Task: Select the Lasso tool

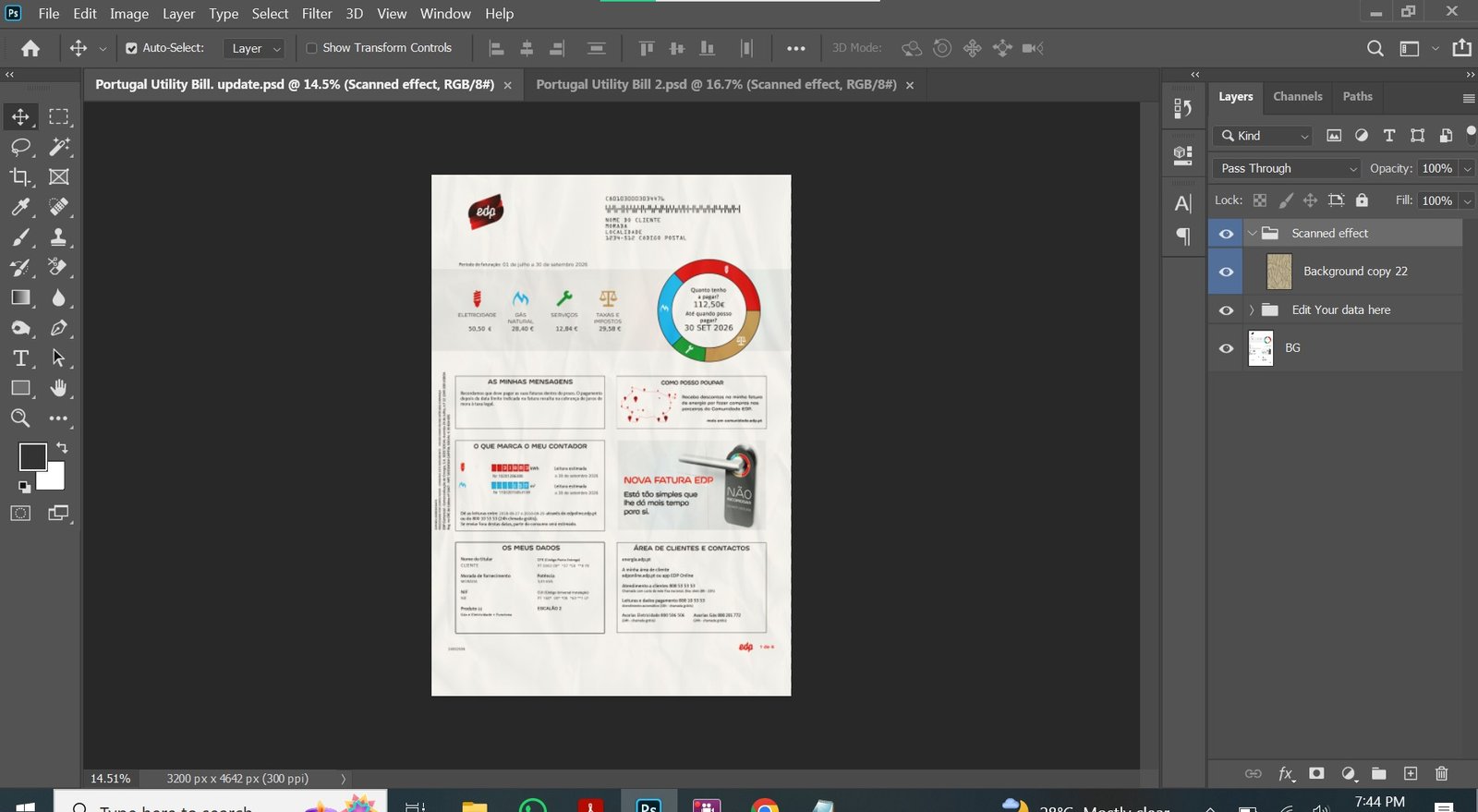Action: [20, 147]
